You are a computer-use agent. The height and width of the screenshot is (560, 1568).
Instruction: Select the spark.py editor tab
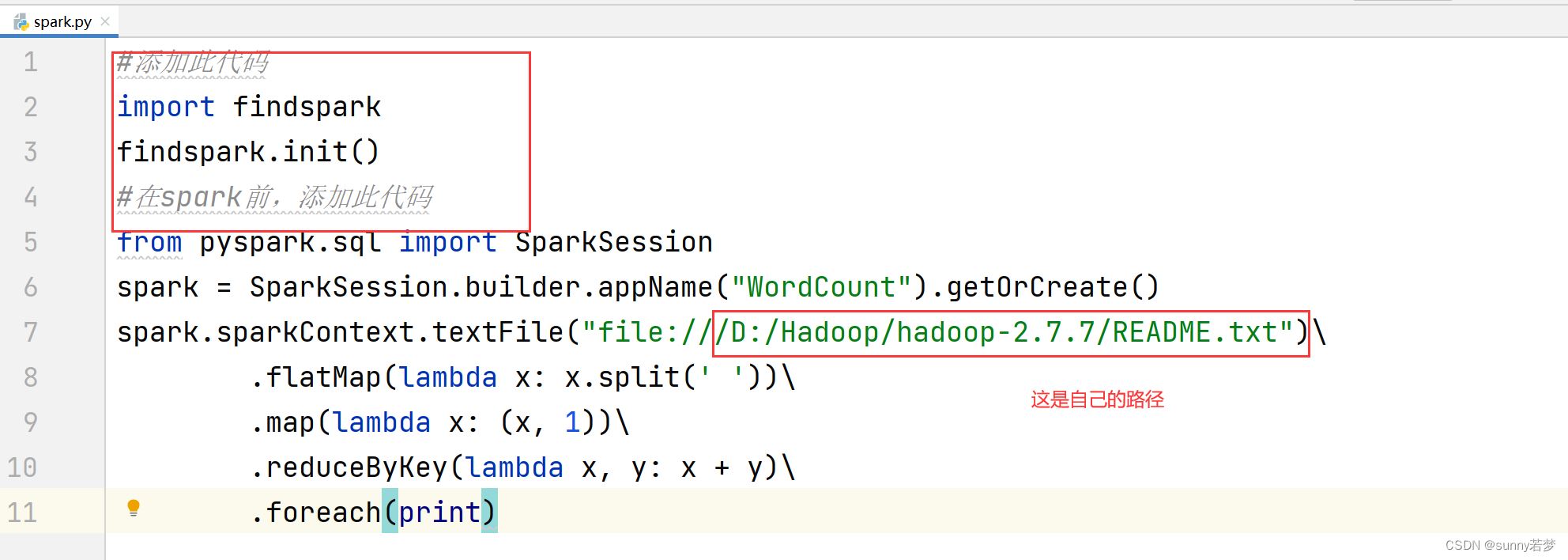pos(59,22)
